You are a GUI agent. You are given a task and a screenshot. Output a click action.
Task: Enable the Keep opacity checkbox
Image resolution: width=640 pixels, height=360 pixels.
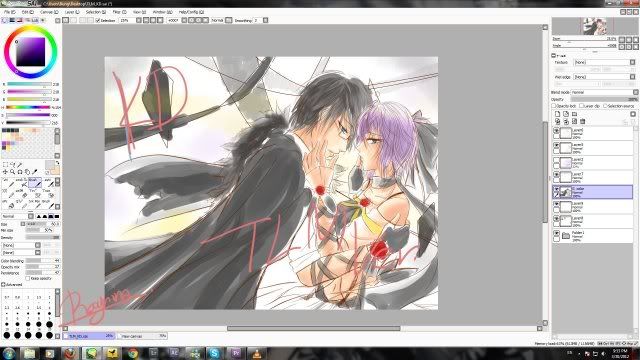click(x=28, y=278)
